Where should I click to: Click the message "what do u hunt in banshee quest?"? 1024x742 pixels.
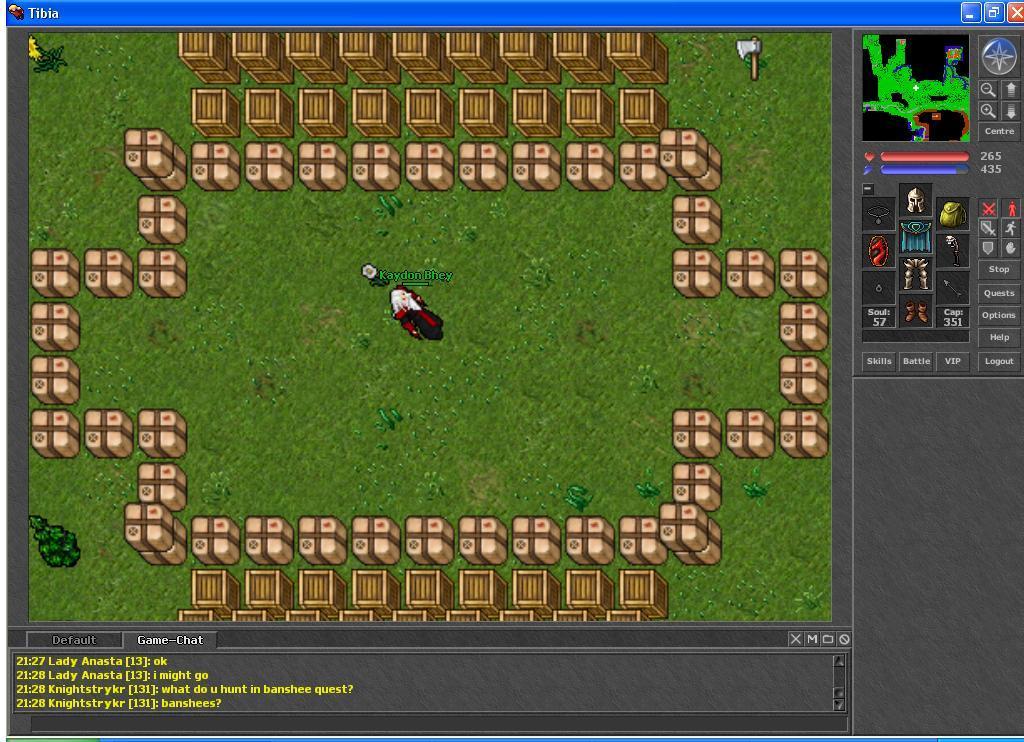257,689
